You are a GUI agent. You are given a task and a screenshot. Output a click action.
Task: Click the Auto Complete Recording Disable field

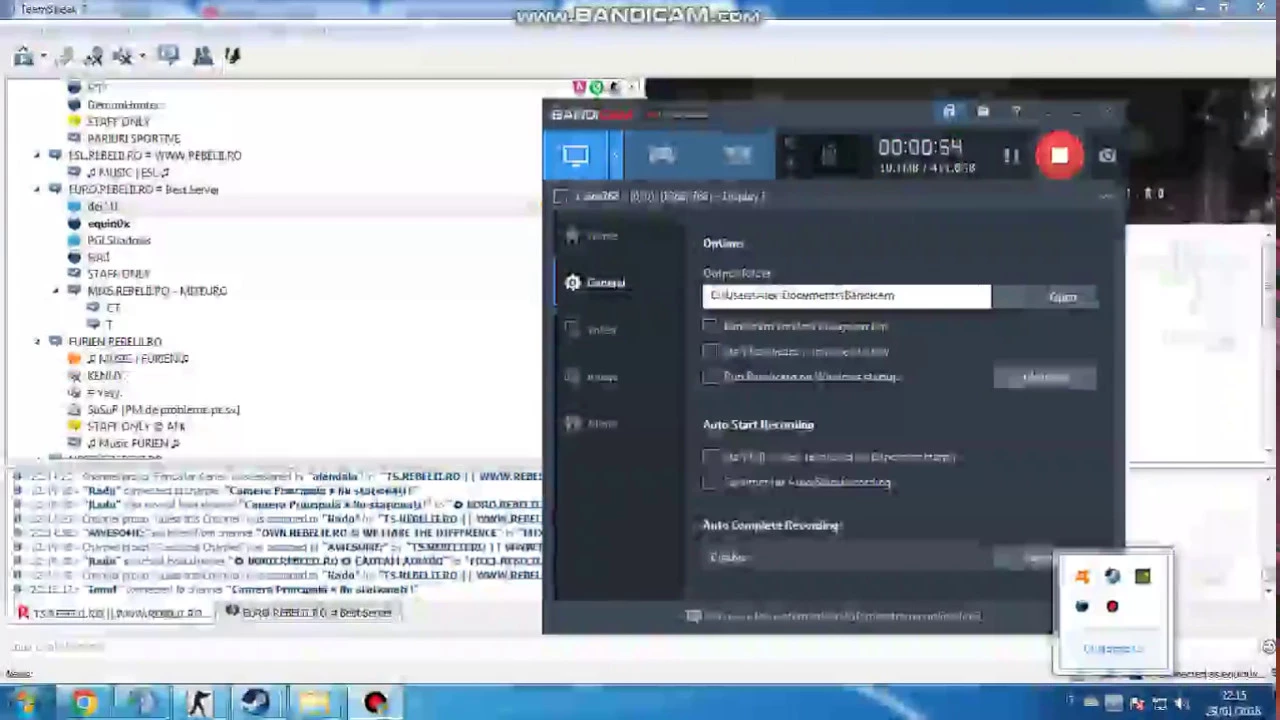coord(847,557)
